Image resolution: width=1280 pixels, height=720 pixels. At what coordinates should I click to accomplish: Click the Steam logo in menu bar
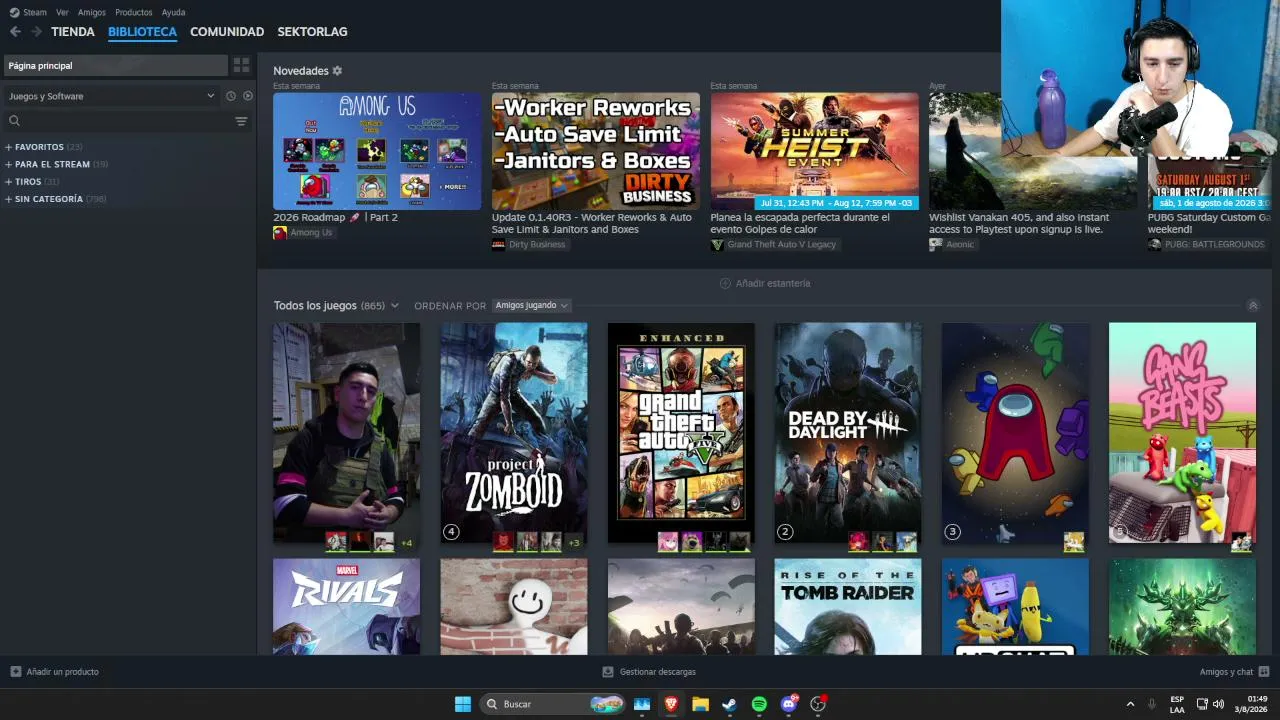click(x=14, y=12)
